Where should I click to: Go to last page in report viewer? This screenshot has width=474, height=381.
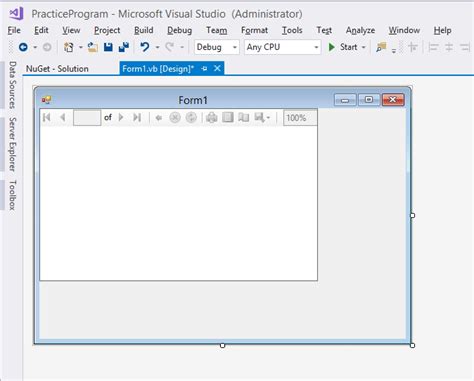[x=137, y=117]
